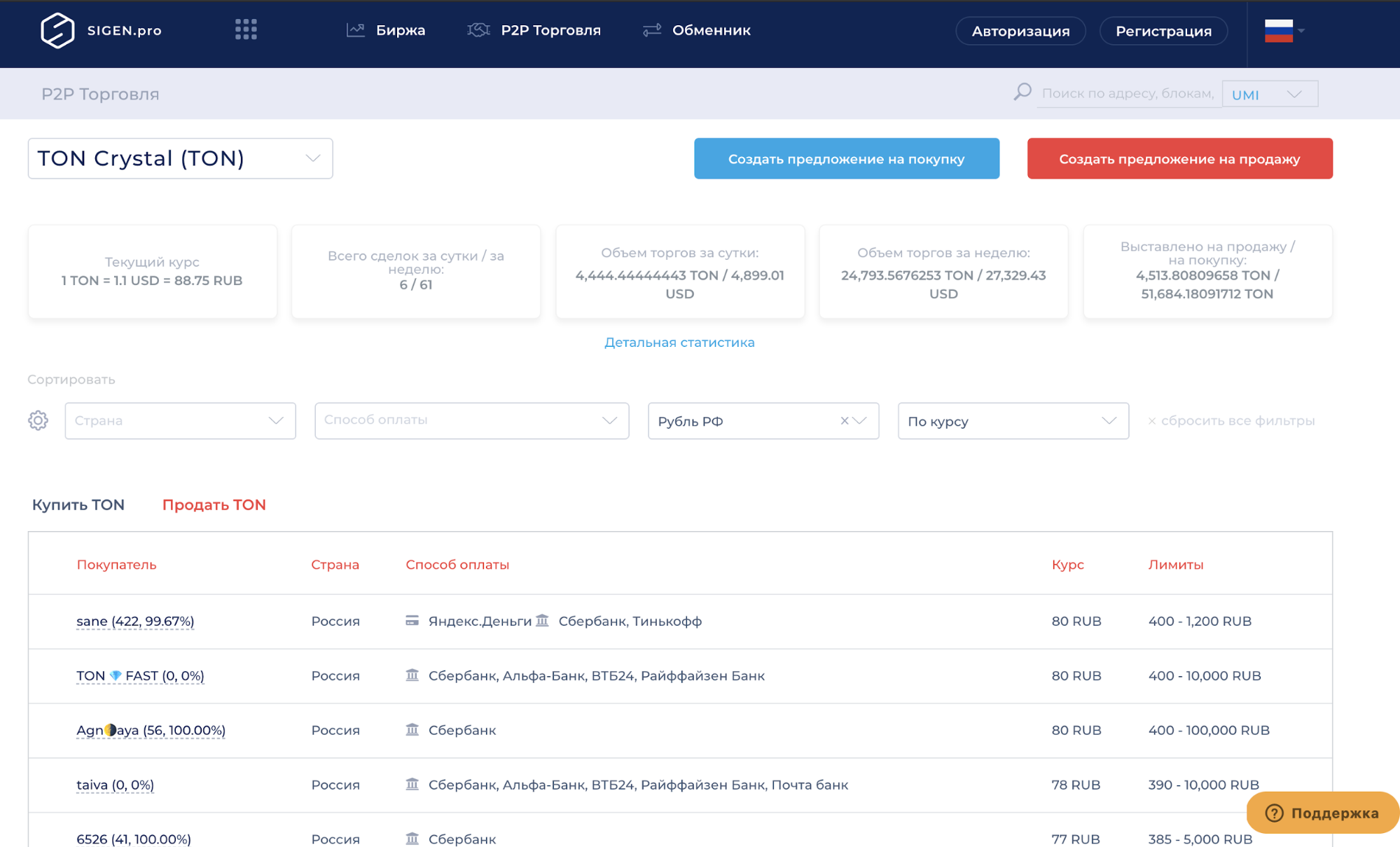The image size is (1400, 847).
Task: Click the support question mark icon
Action: [x=1274, y=813]
